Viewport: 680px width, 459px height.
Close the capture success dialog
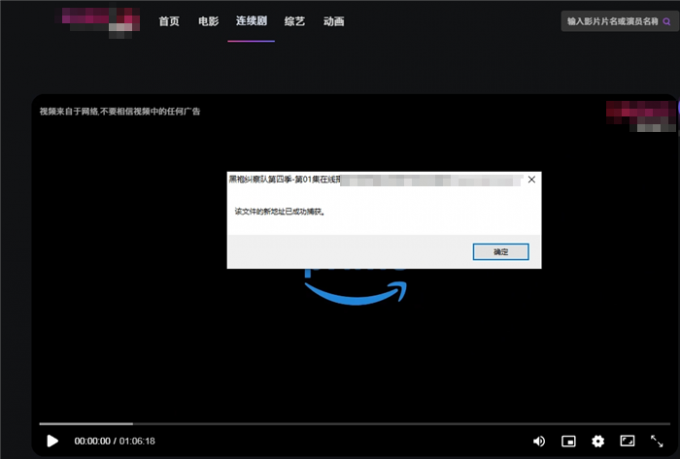tap(532, 180)
